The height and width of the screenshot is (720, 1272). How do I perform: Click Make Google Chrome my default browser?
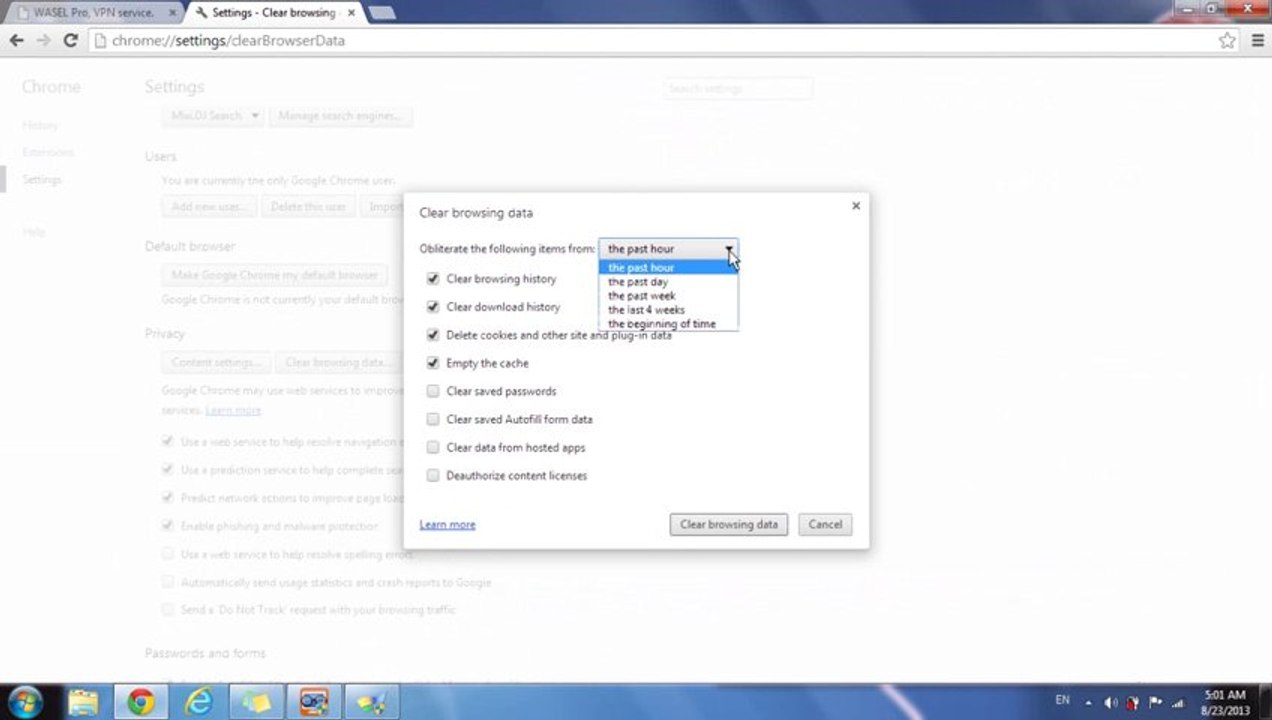click(275, 275)
